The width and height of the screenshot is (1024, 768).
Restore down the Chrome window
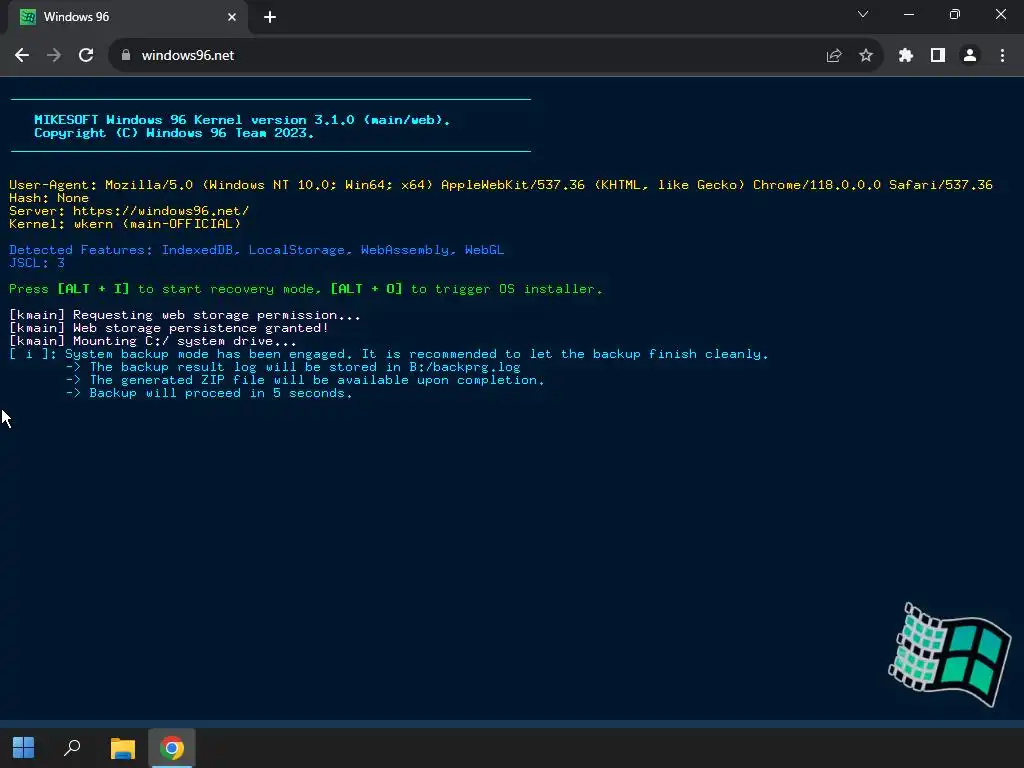955,14
